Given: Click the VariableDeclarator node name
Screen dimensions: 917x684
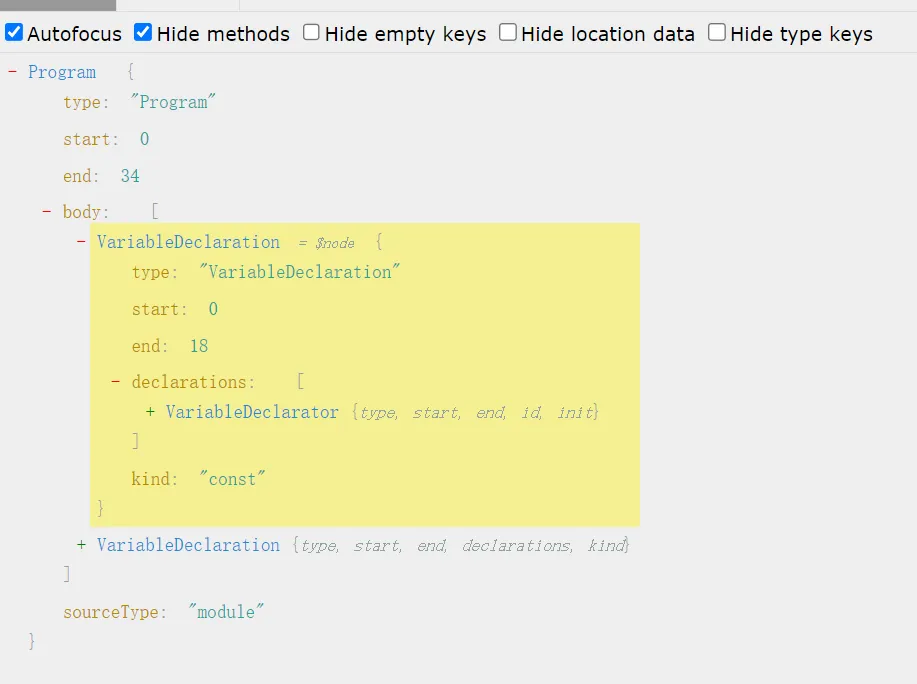Looking at the screenshot, I should [252, 412].
